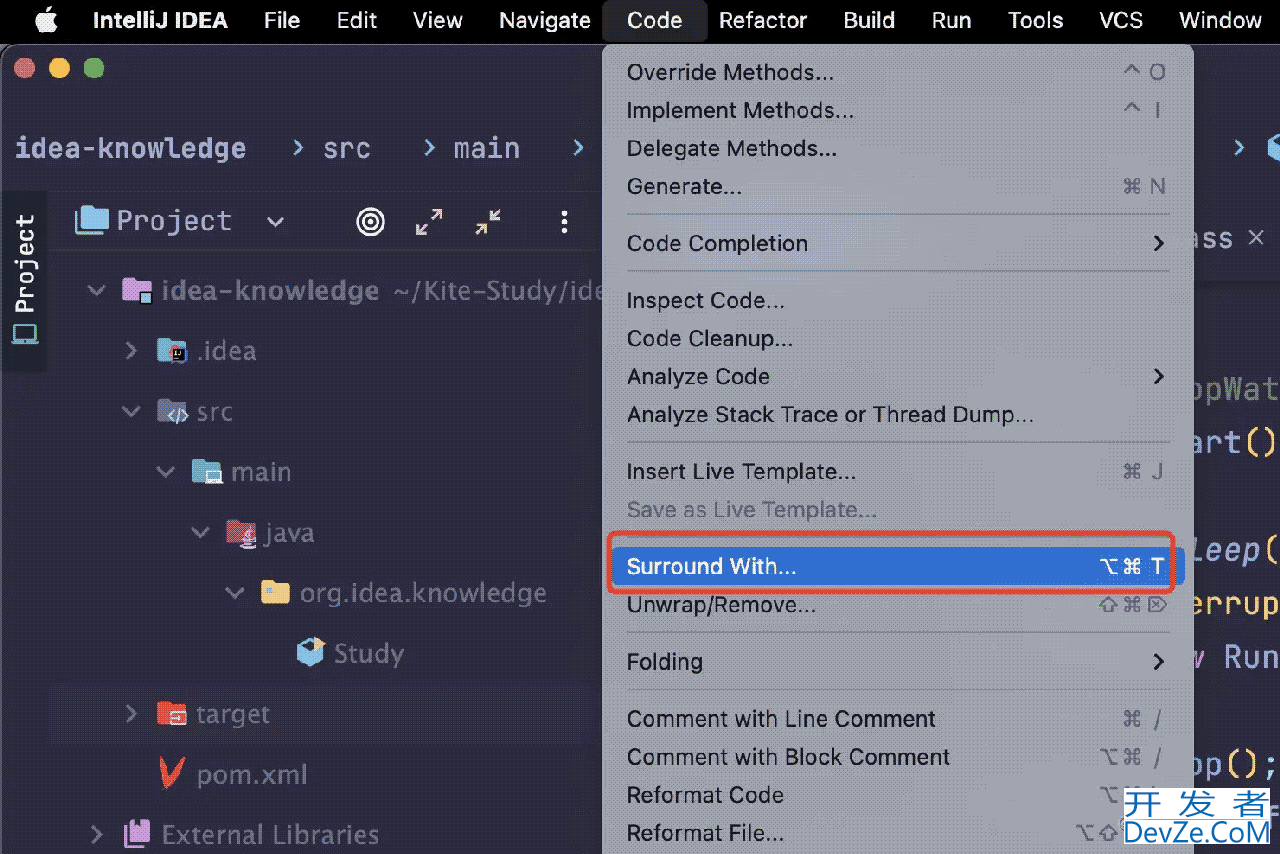Expand the External Libraries node
Image resolution: width=1280 pixels, height=854 pixels.
coord(97,834)
